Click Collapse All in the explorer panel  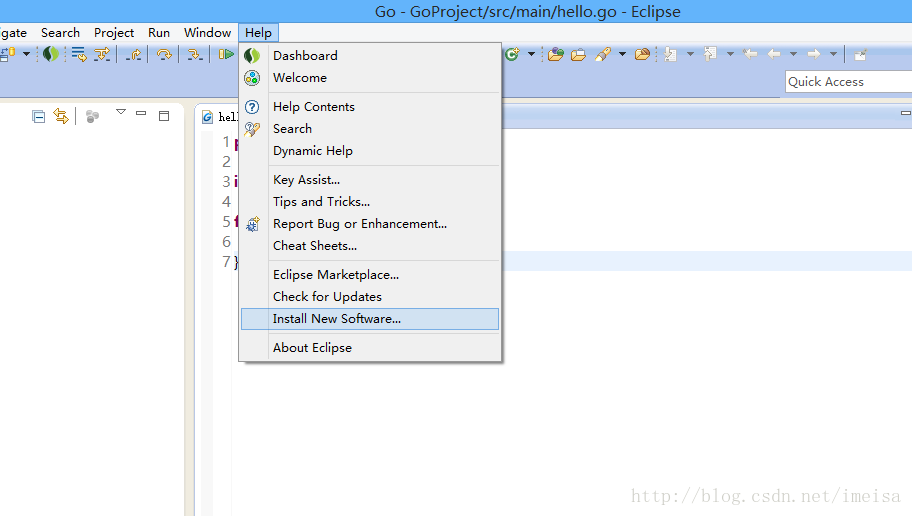coord(38,116)
